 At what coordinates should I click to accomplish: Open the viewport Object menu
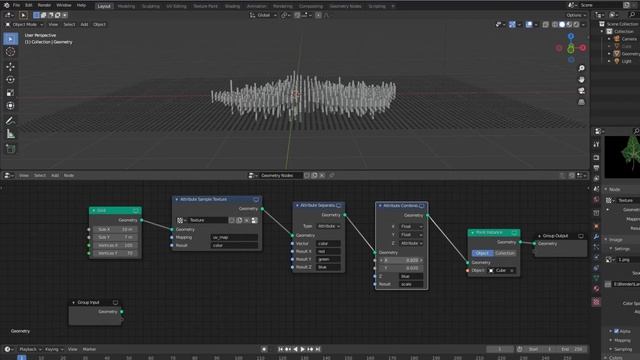pyautogui.click(x=99, y=24)
